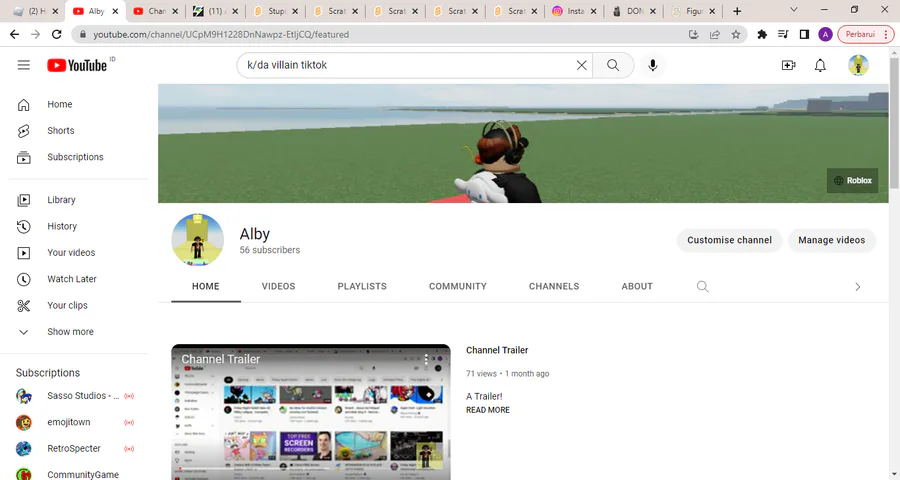Switch to the VIDEOS channel tab

pyautogui.click(x=278, y=287)
